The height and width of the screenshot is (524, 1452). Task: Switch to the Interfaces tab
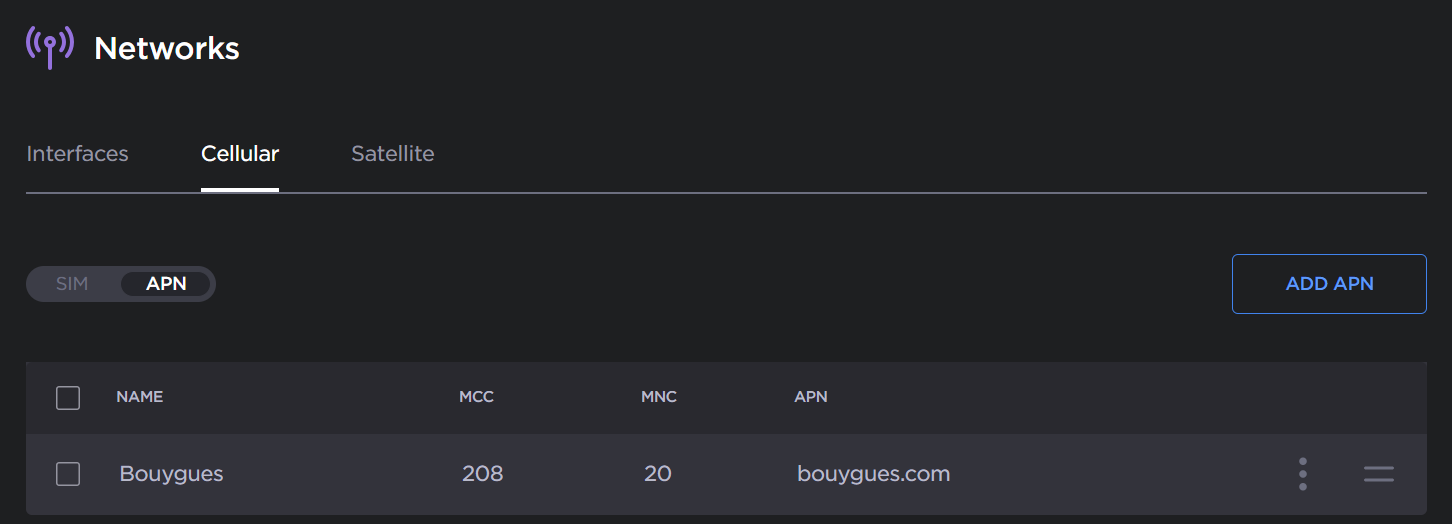pyautogui.click(x=77, y=154)
